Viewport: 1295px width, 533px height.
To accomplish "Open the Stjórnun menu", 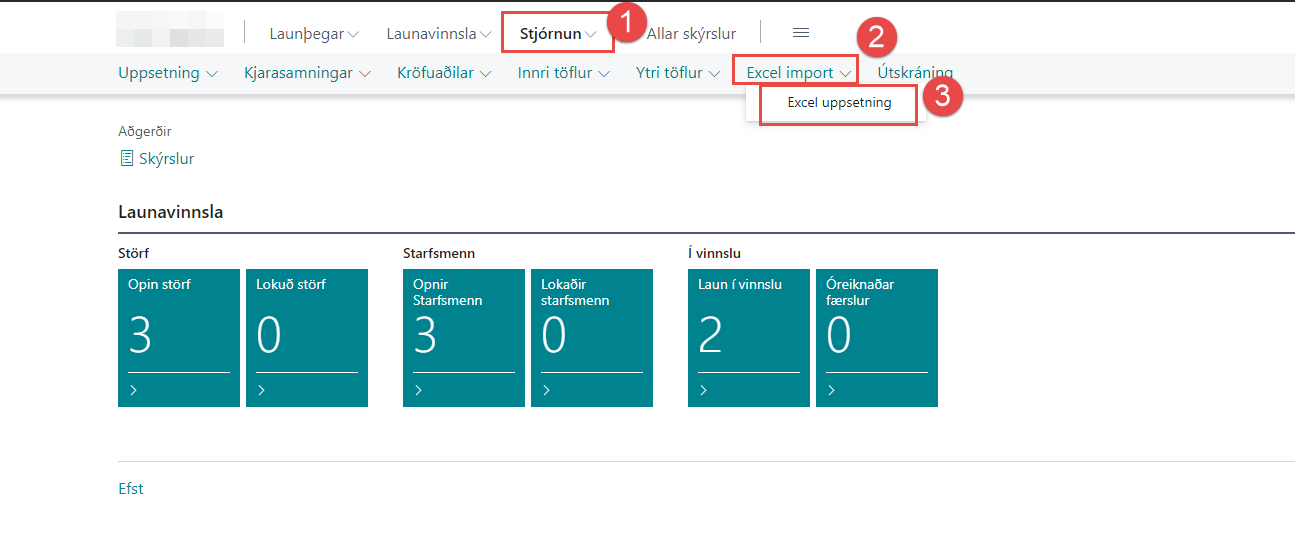I will pos(557,34).
